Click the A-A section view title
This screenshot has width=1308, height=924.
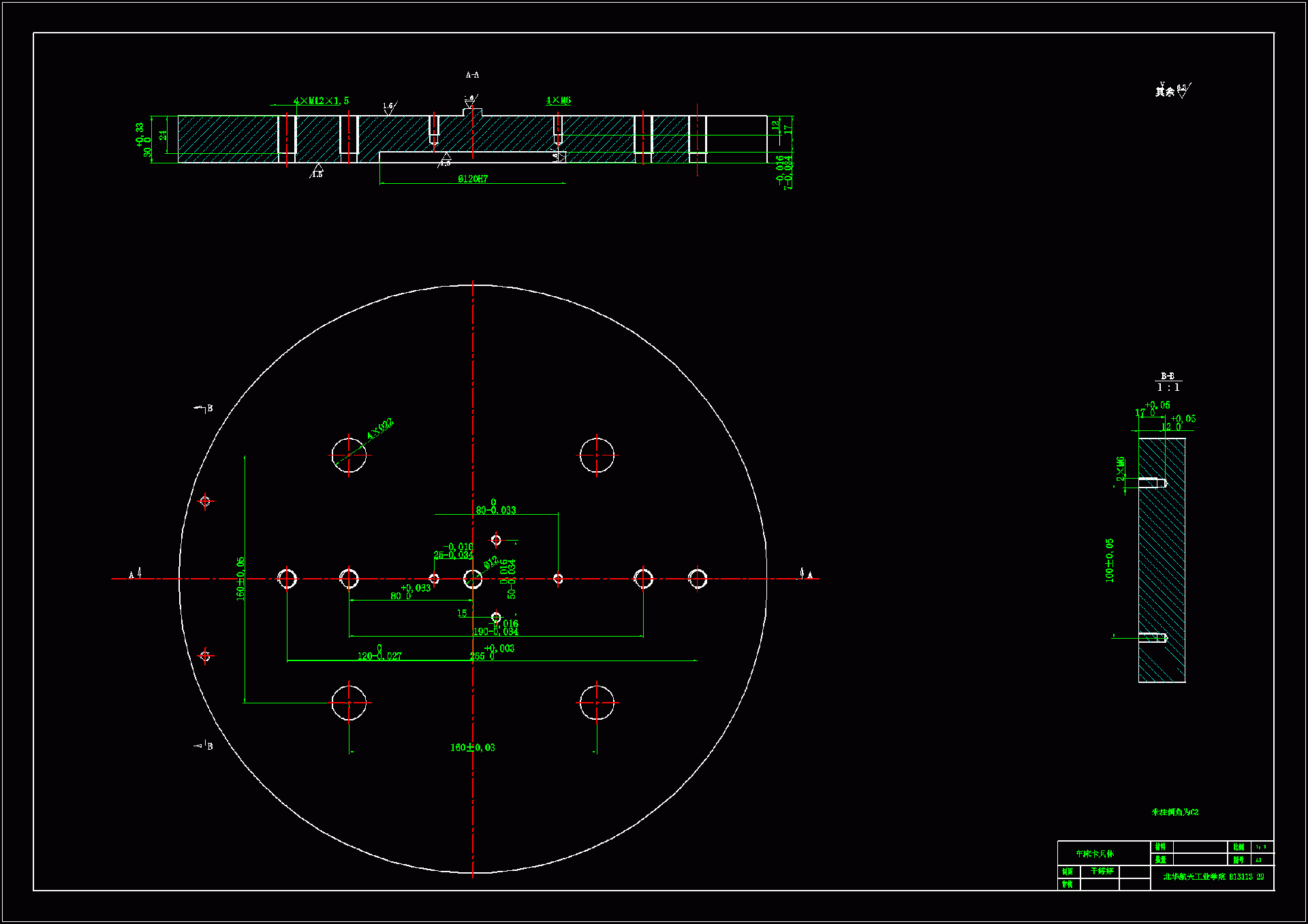(472, 75)
